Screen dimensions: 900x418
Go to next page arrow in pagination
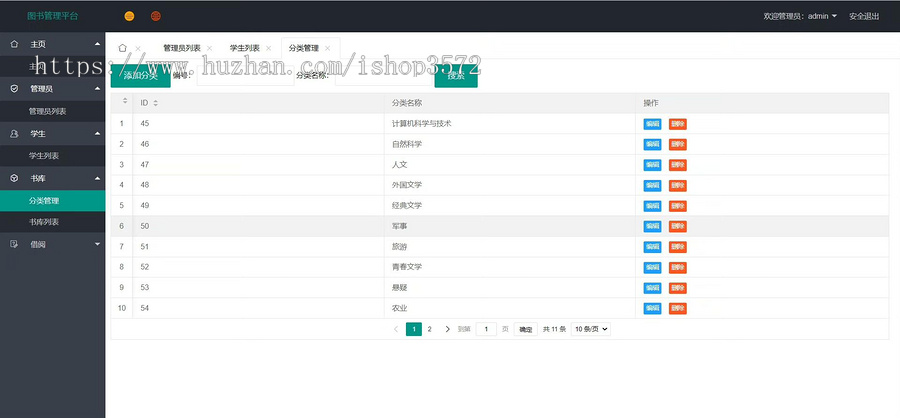[448, 329]
